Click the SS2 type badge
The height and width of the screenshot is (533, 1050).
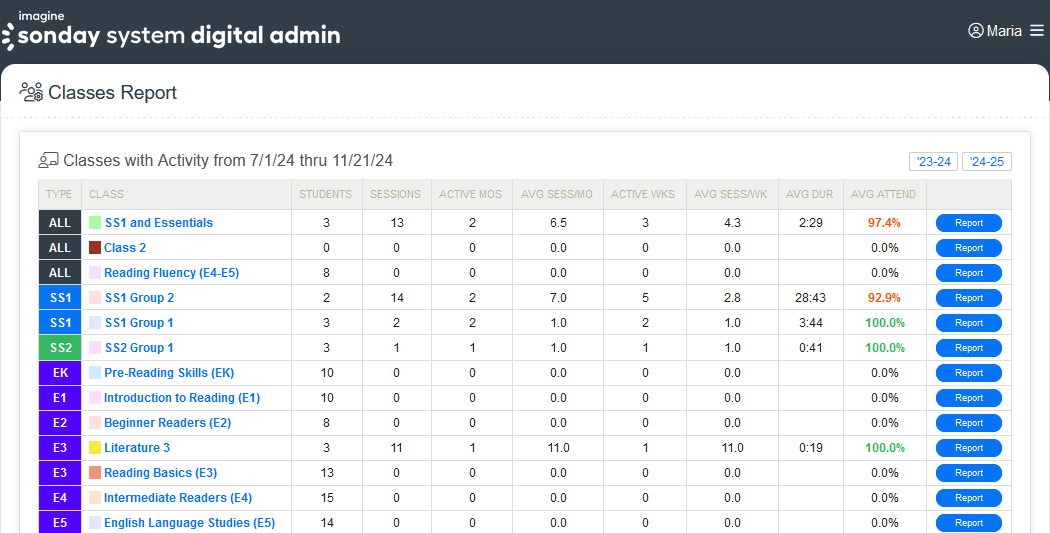[60, 348]
